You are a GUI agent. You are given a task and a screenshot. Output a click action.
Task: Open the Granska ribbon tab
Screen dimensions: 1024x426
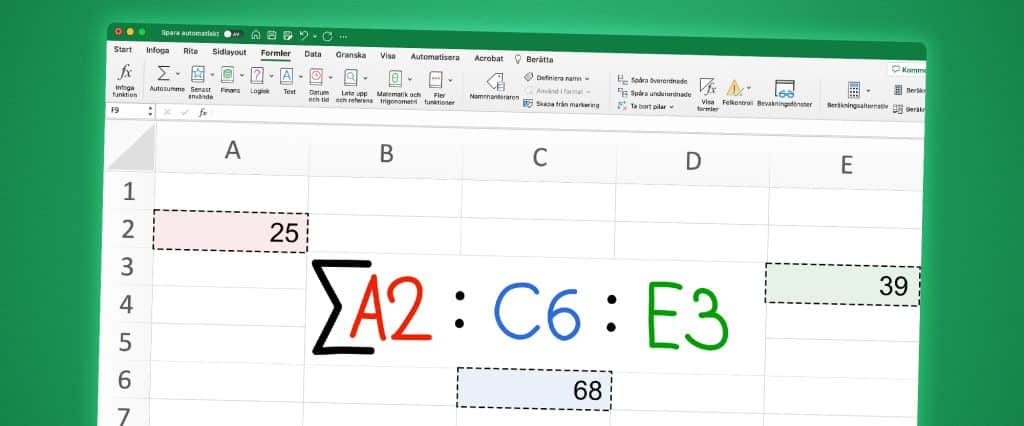pos(350,55)
